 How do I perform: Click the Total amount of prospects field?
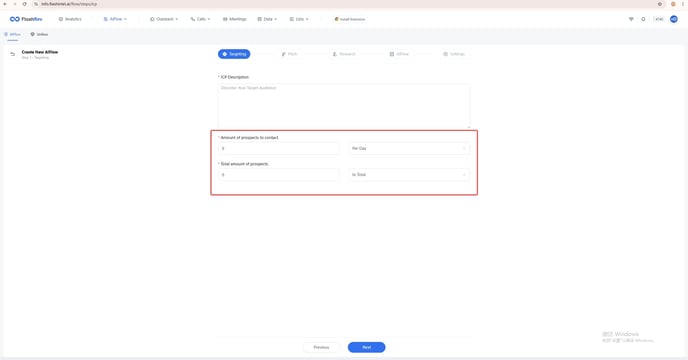(x=279, y=175)
